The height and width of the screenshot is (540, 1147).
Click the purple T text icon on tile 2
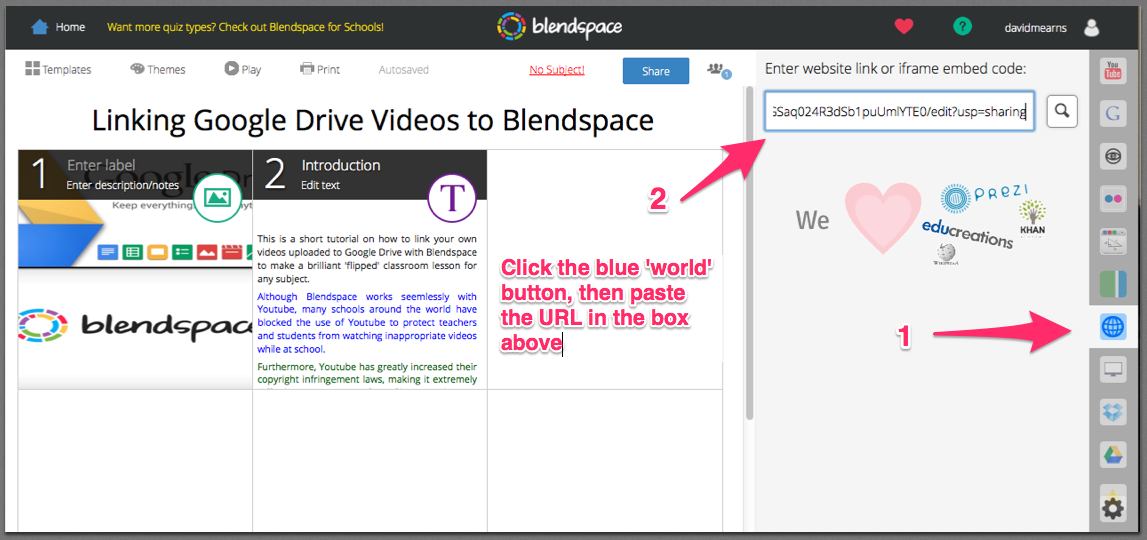(452, 197)
